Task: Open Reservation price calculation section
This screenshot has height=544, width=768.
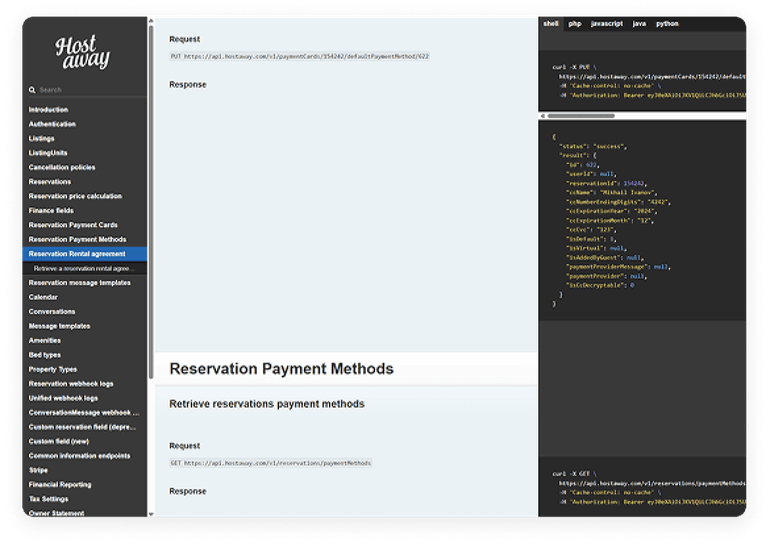Action: coord(75,196)
